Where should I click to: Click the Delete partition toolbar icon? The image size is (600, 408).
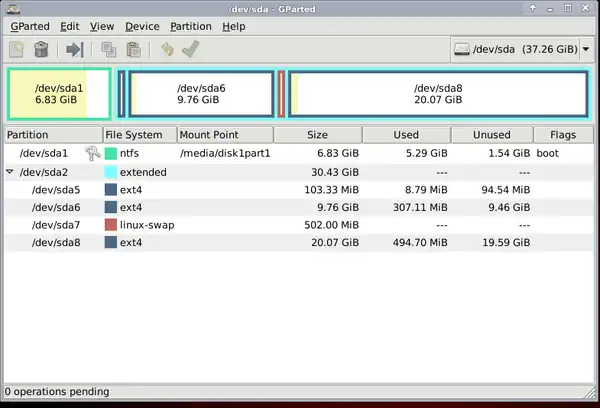41,49
